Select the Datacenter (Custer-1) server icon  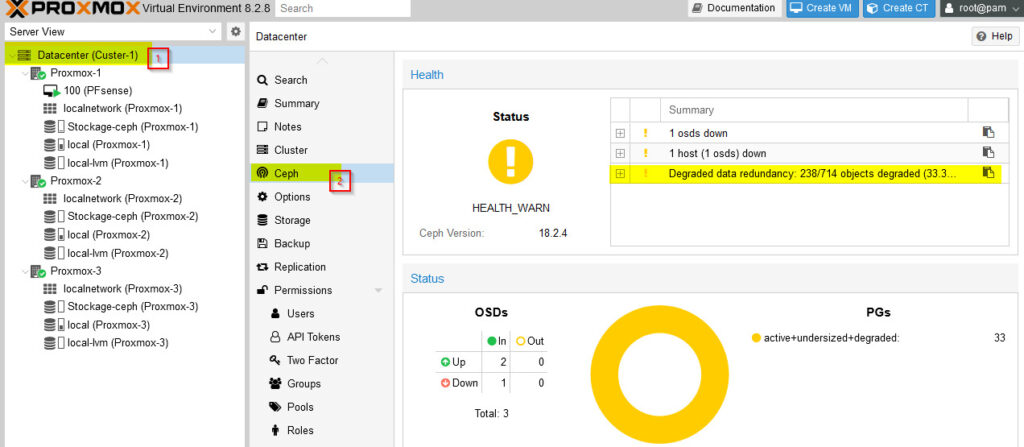24,56
